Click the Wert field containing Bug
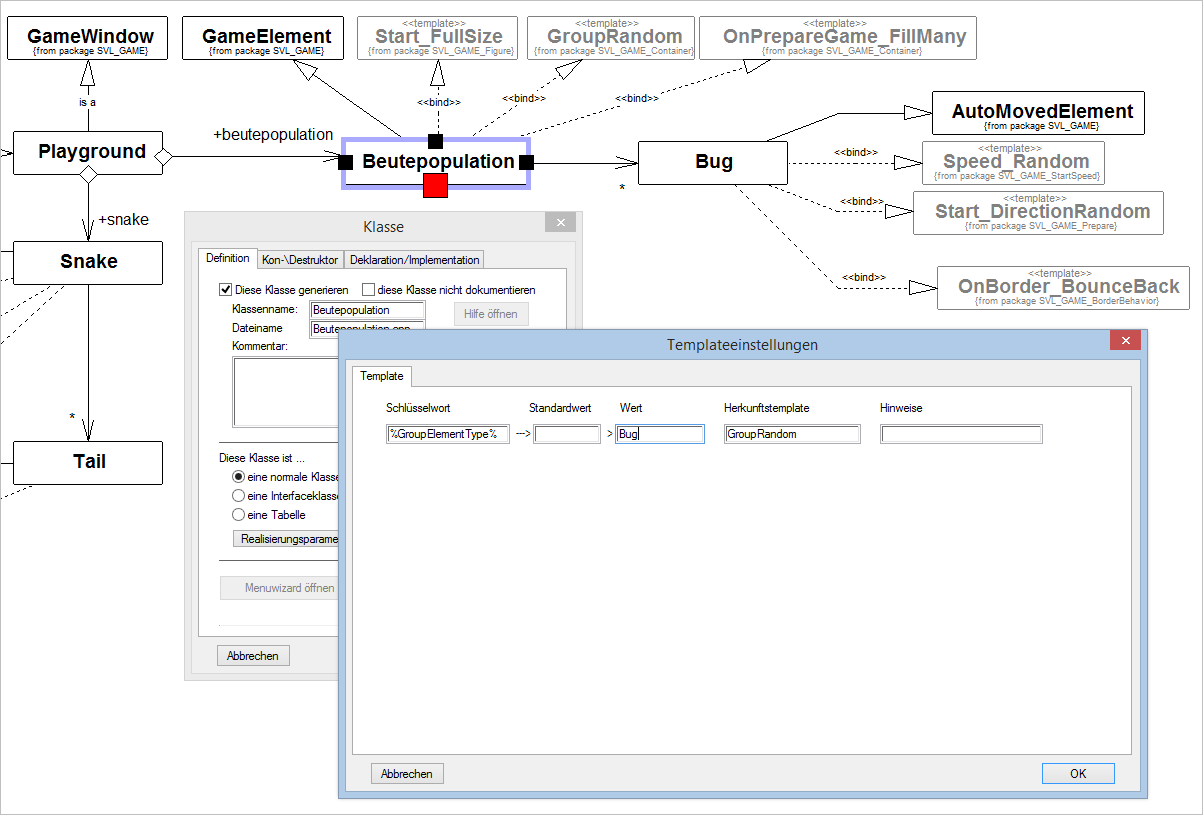This screenshot has height=815, width=1203. pyautogui.click(x=660, y=434)
